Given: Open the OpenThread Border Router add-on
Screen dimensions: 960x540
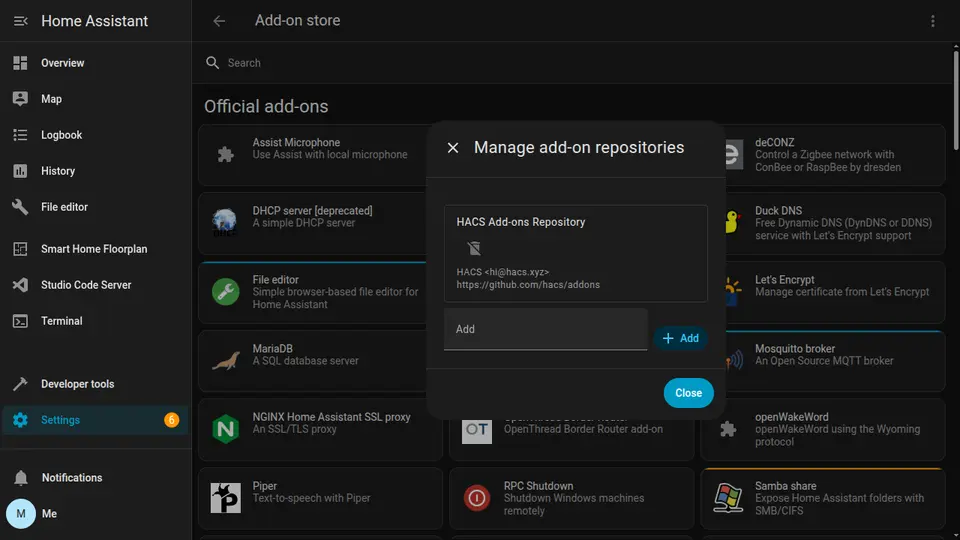Looking at the screenshot, I should (572, 440).
